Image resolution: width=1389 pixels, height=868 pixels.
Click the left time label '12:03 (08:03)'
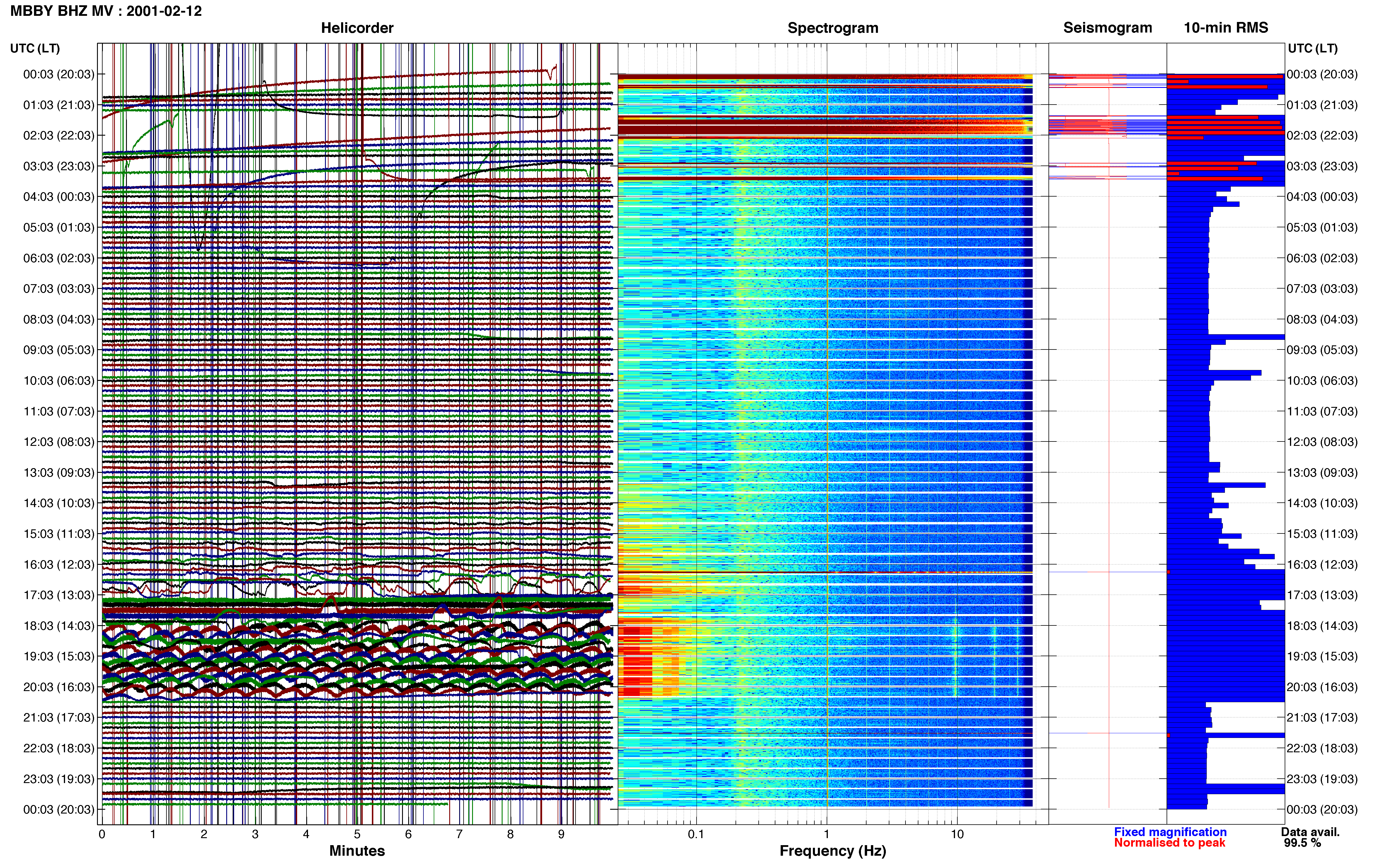[x=59, y=442]
